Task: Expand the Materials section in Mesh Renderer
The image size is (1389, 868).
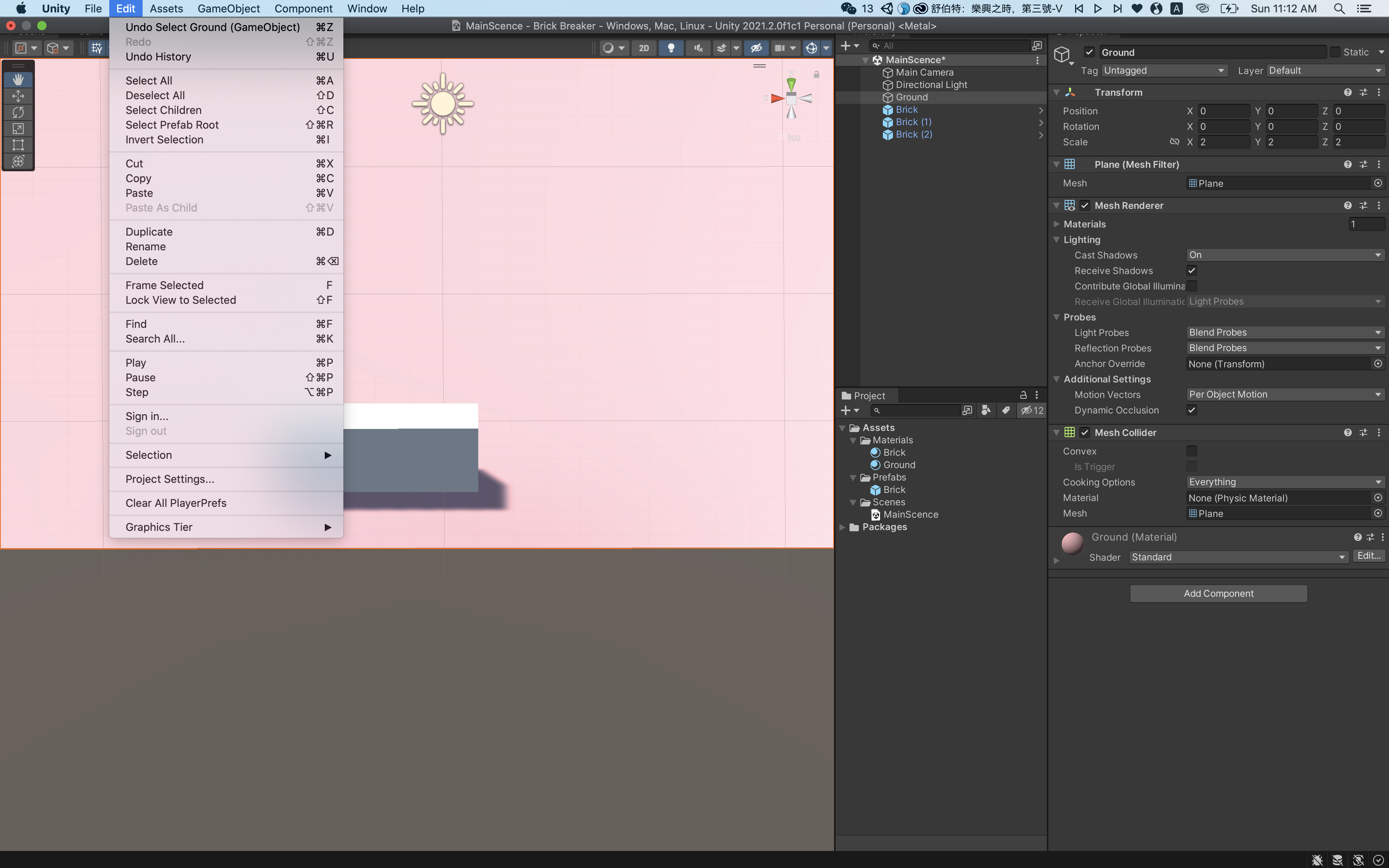Action: pyautogui.click(x=1057, y=224)
